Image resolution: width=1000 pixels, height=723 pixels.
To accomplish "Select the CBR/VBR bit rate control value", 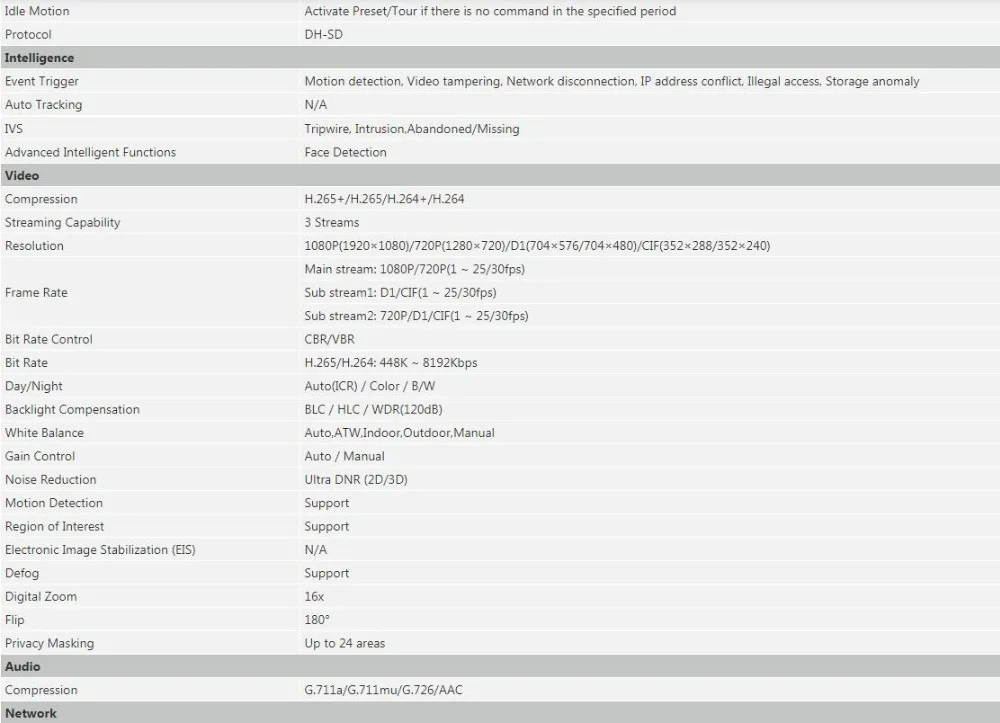I will pyautogui.click(x=330, y=339).
